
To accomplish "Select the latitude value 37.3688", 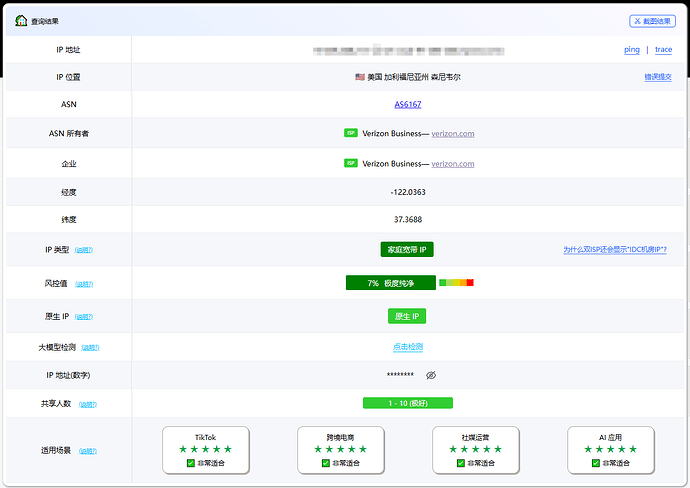I will coord(408,220).
